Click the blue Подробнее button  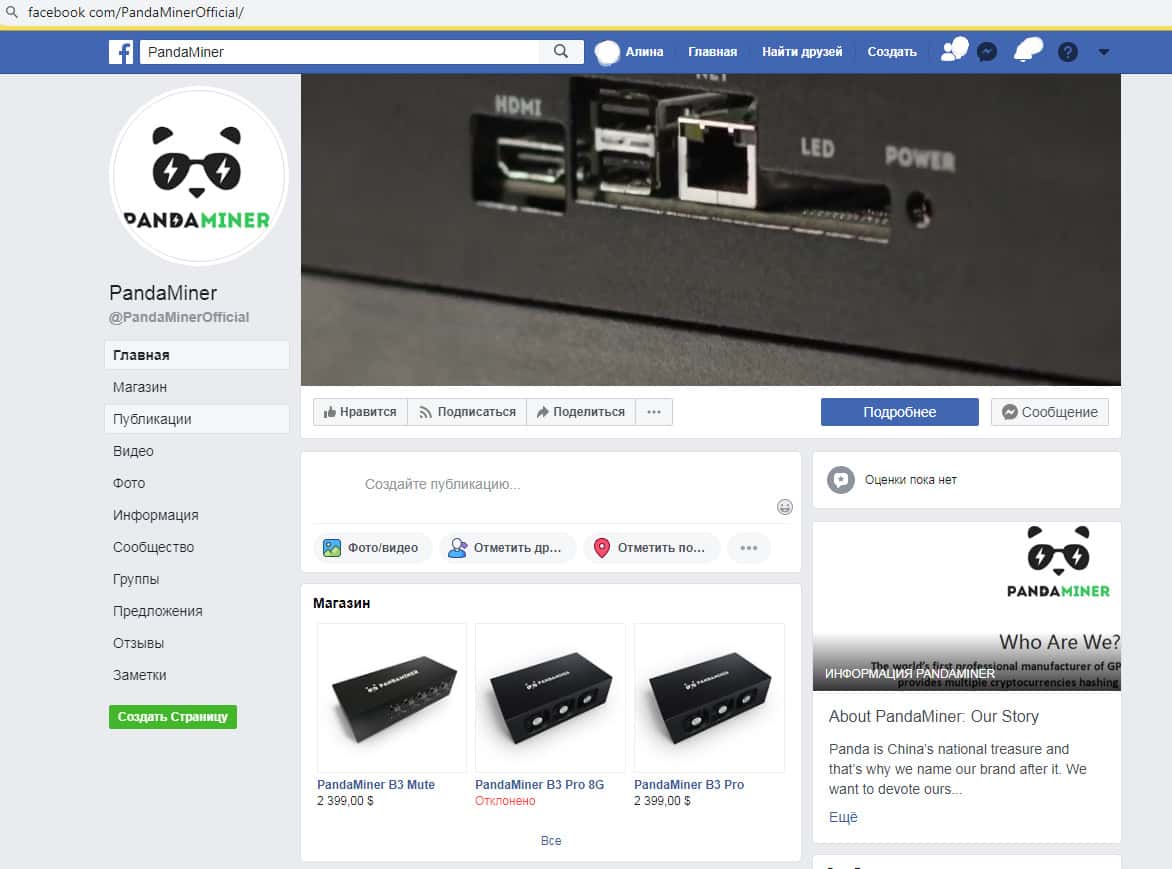[x=899, y=412]
